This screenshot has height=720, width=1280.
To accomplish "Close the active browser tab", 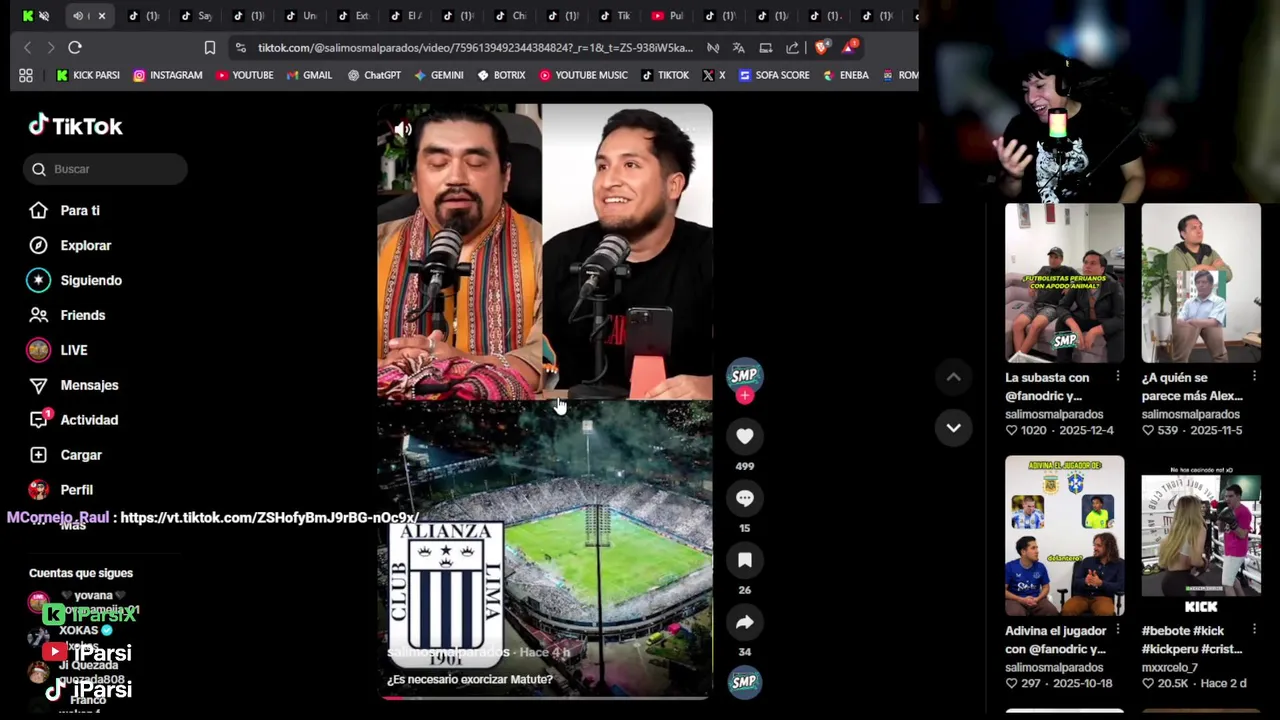I will tap(101, 16).
